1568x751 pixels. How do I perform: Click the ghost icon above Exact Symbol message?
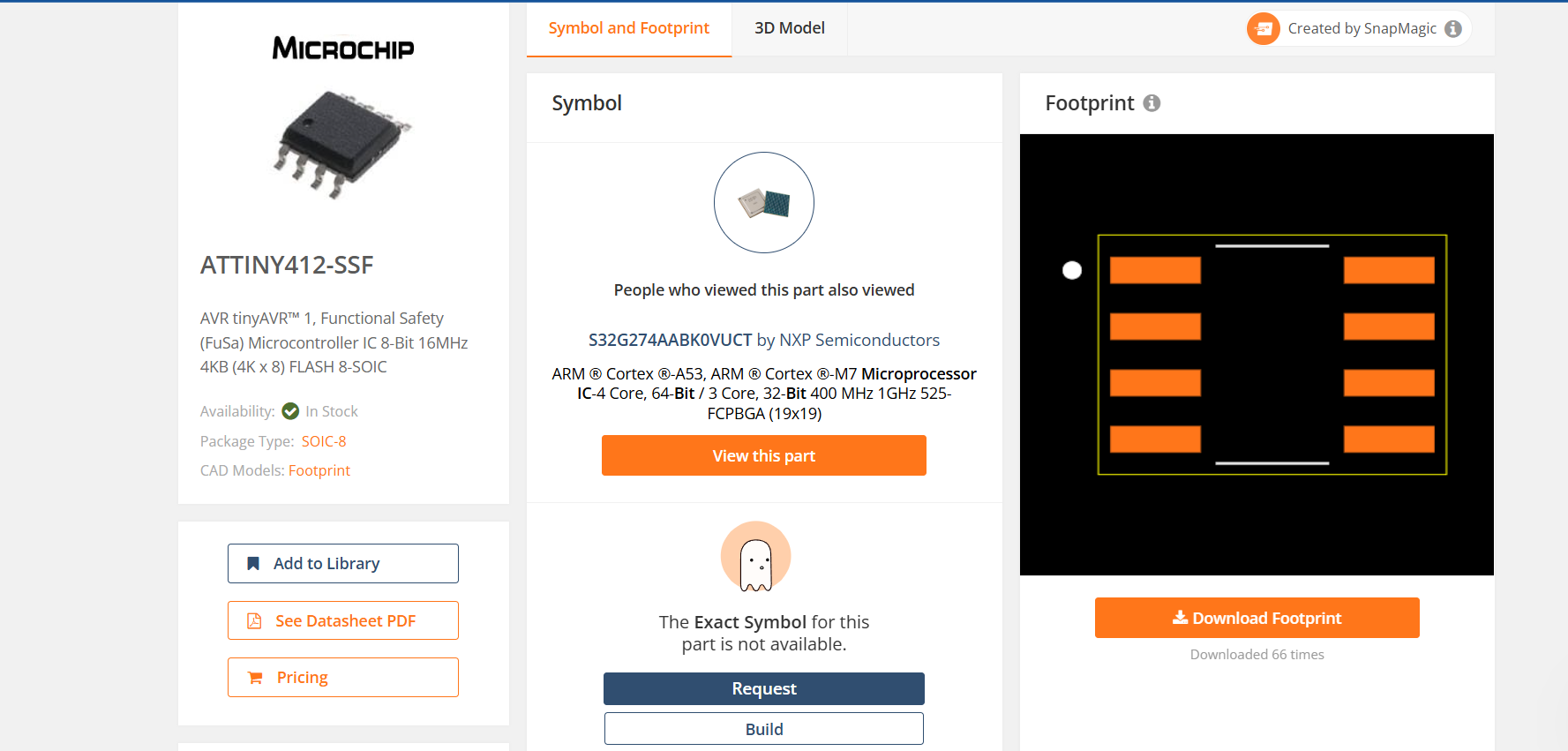pos(756,556)
